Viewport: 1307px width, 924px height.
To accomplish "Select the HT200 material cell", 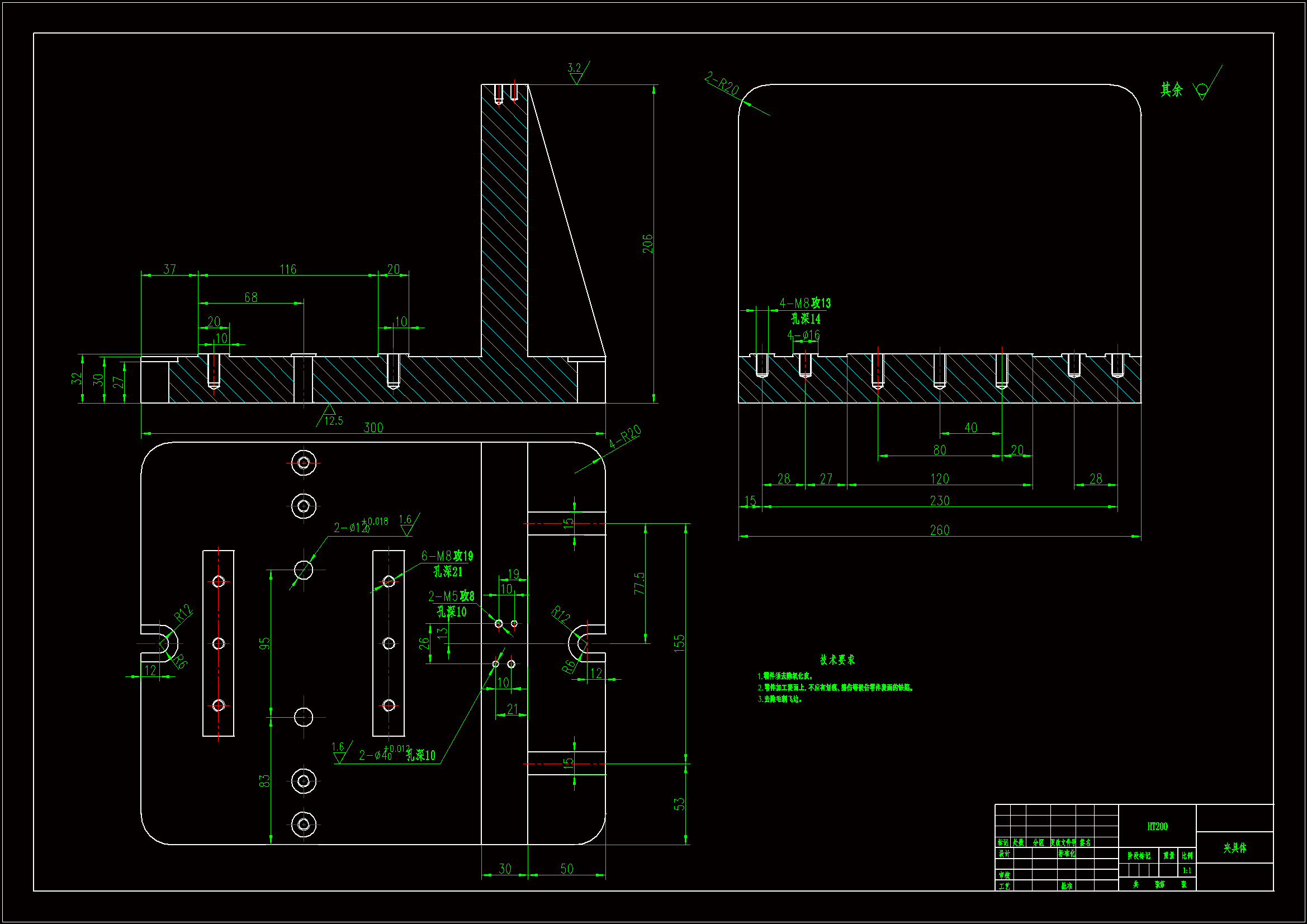I will [1157, 826].
